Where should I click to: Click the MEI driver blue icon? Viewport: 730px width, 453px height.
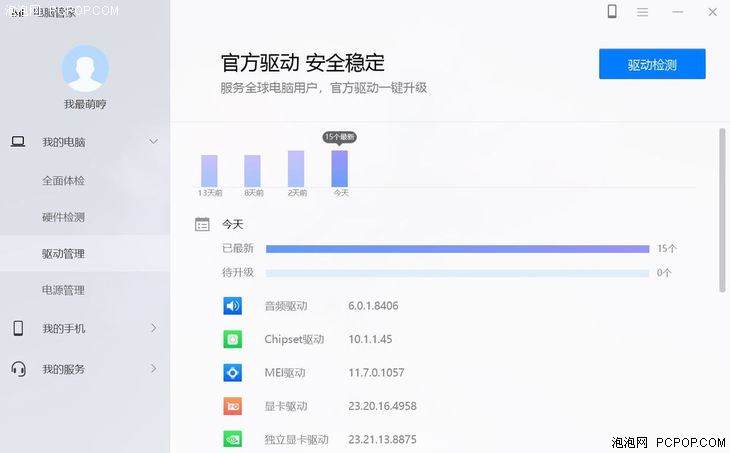pyautogui.click(x=232, y=372)
